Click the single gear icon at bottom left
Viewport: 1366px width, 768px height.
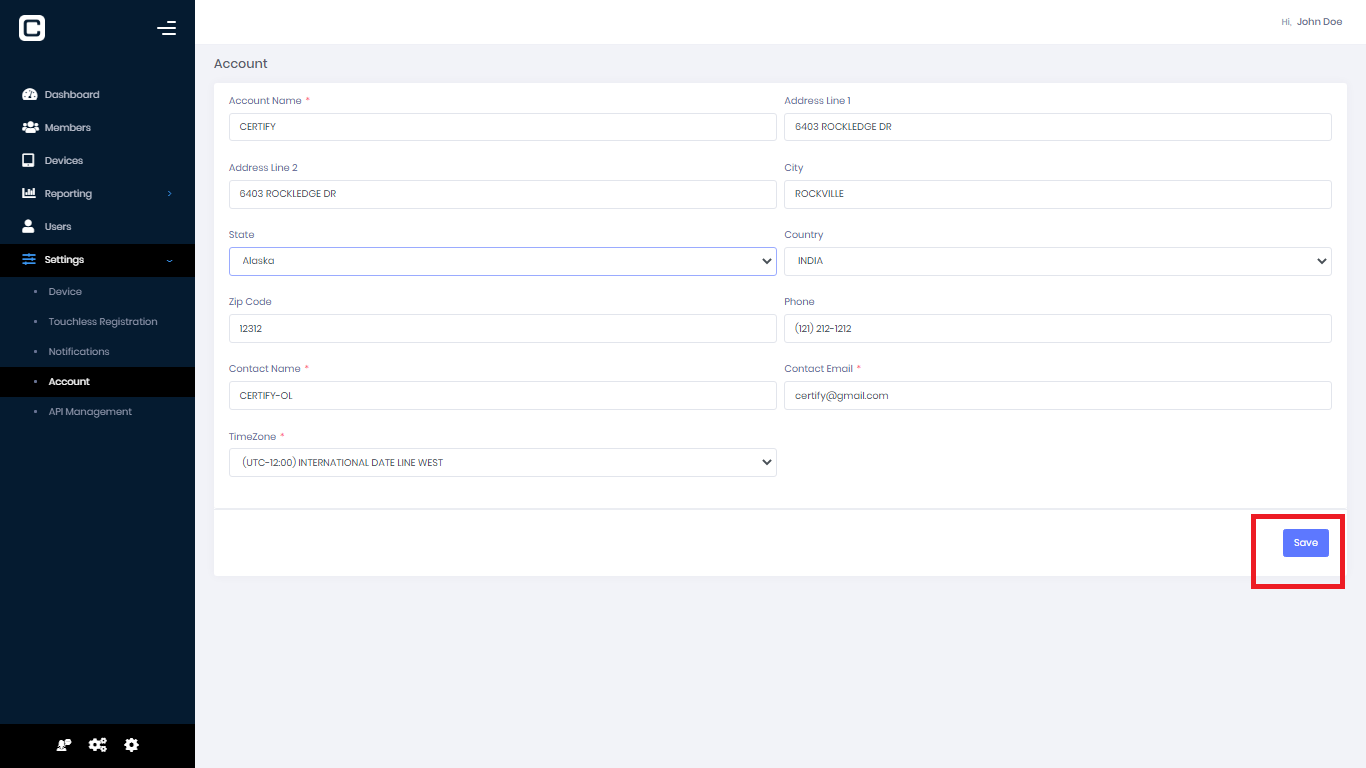pyautogui.click(x=131, y=745)
